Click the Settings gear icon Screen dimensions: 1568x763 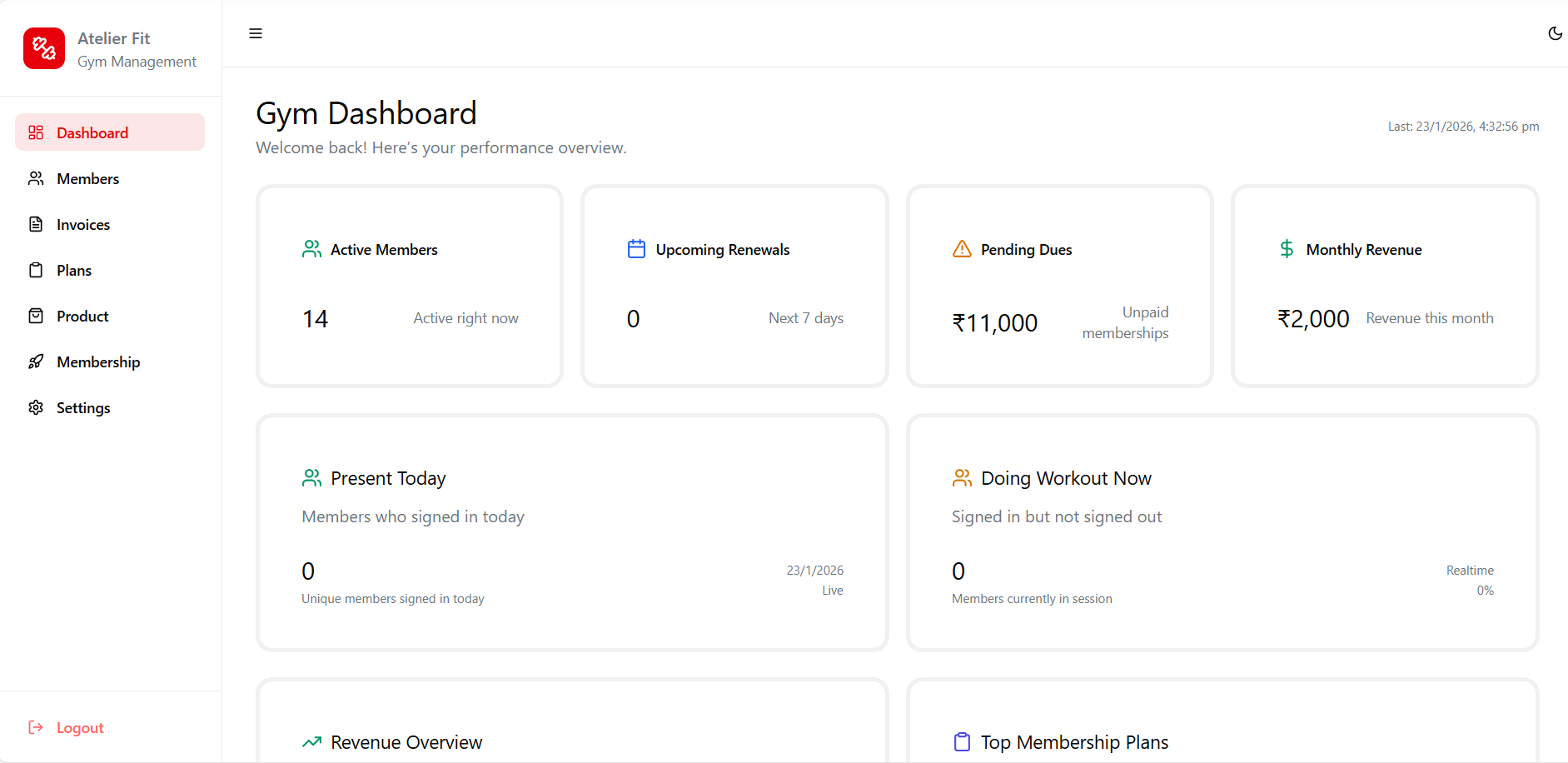coord(36,407)
